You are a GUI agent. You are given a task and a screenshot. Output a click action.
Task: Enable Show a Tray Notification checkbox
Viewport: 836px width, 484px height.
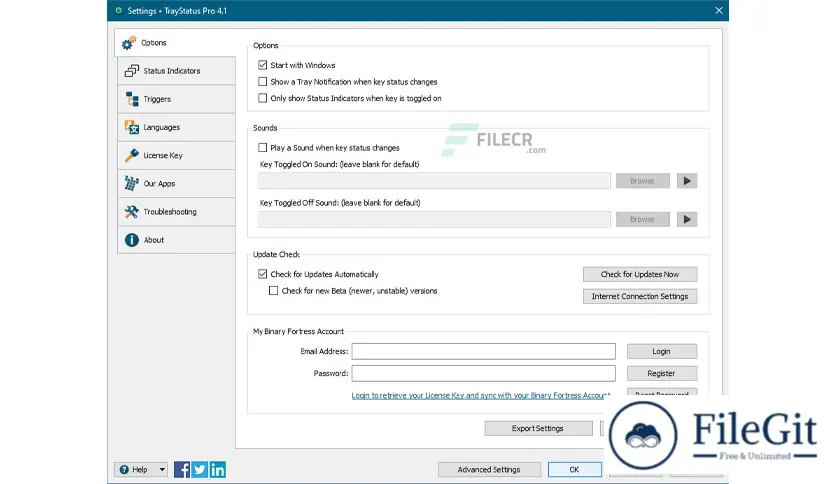[x=262, y=82]
